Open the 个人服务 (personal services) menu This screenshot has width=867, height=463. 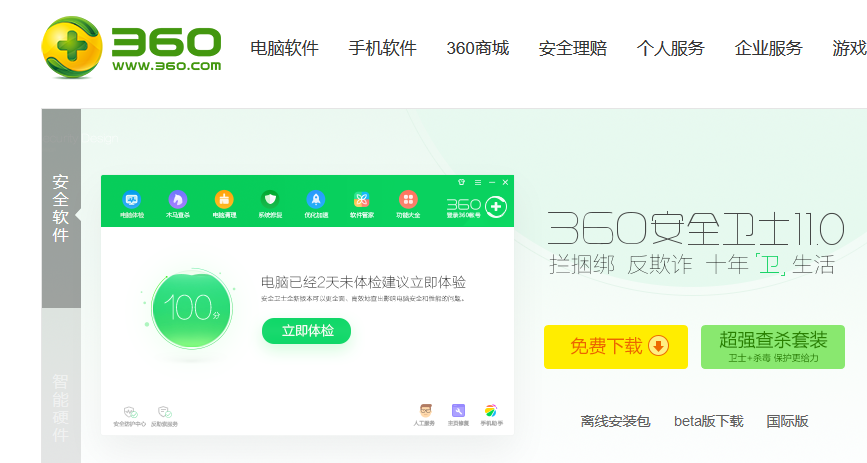click(x=671, y=48)
